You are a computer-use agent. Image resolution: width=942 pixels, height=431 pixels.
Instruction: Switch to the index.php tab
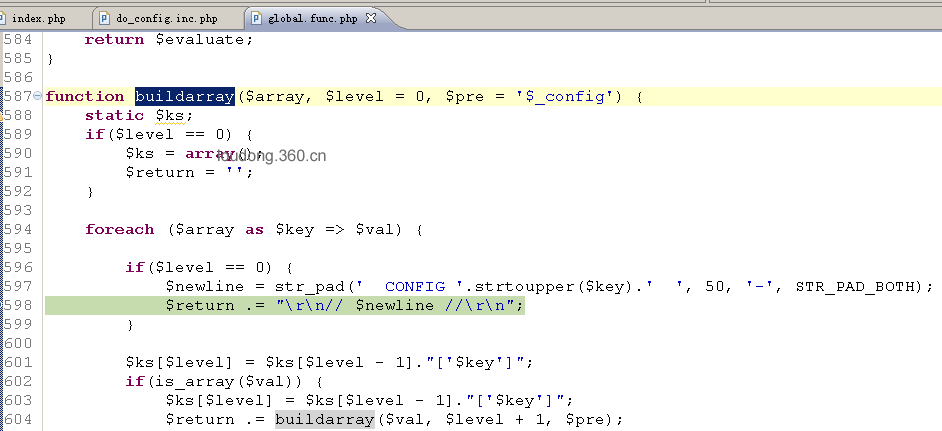(39, 19)
